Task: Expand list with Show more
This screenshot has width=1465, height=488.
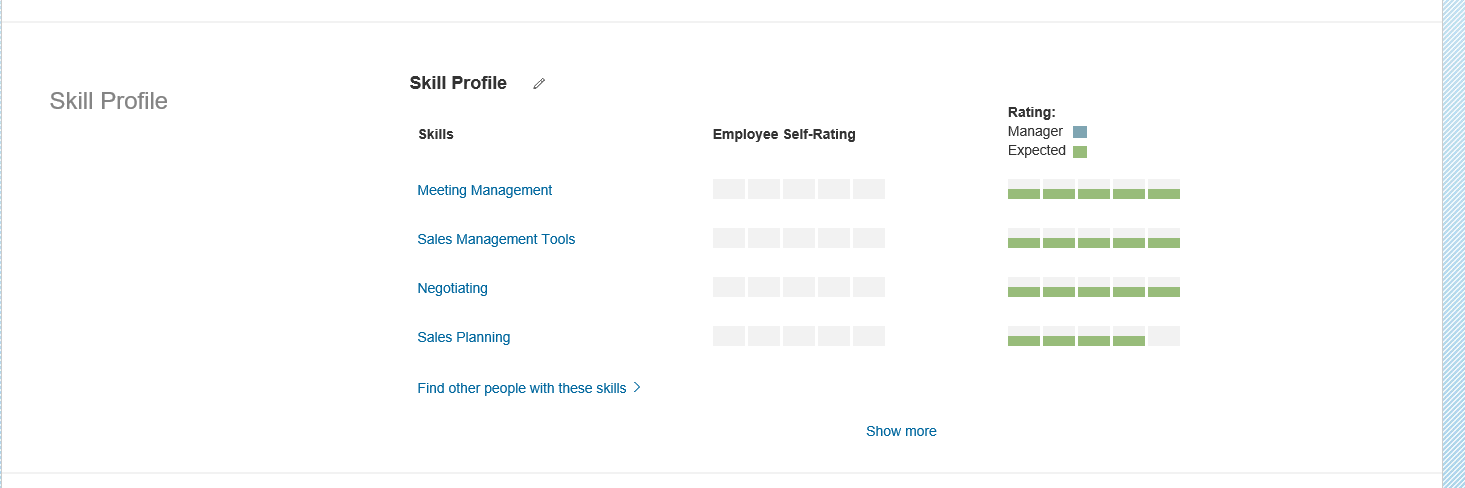Action: (x=901, y=431)
